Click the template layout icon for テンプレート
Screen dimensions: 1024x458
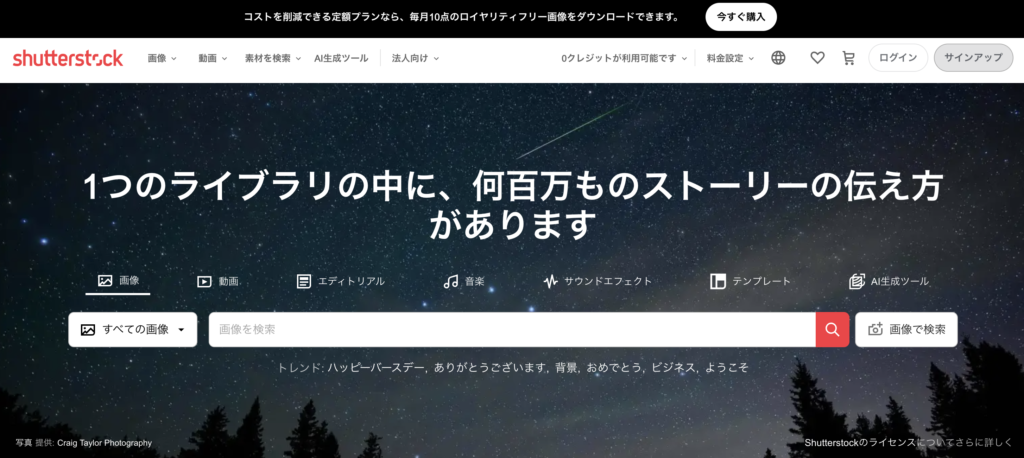pyautogui.click(x=718, y=282)
